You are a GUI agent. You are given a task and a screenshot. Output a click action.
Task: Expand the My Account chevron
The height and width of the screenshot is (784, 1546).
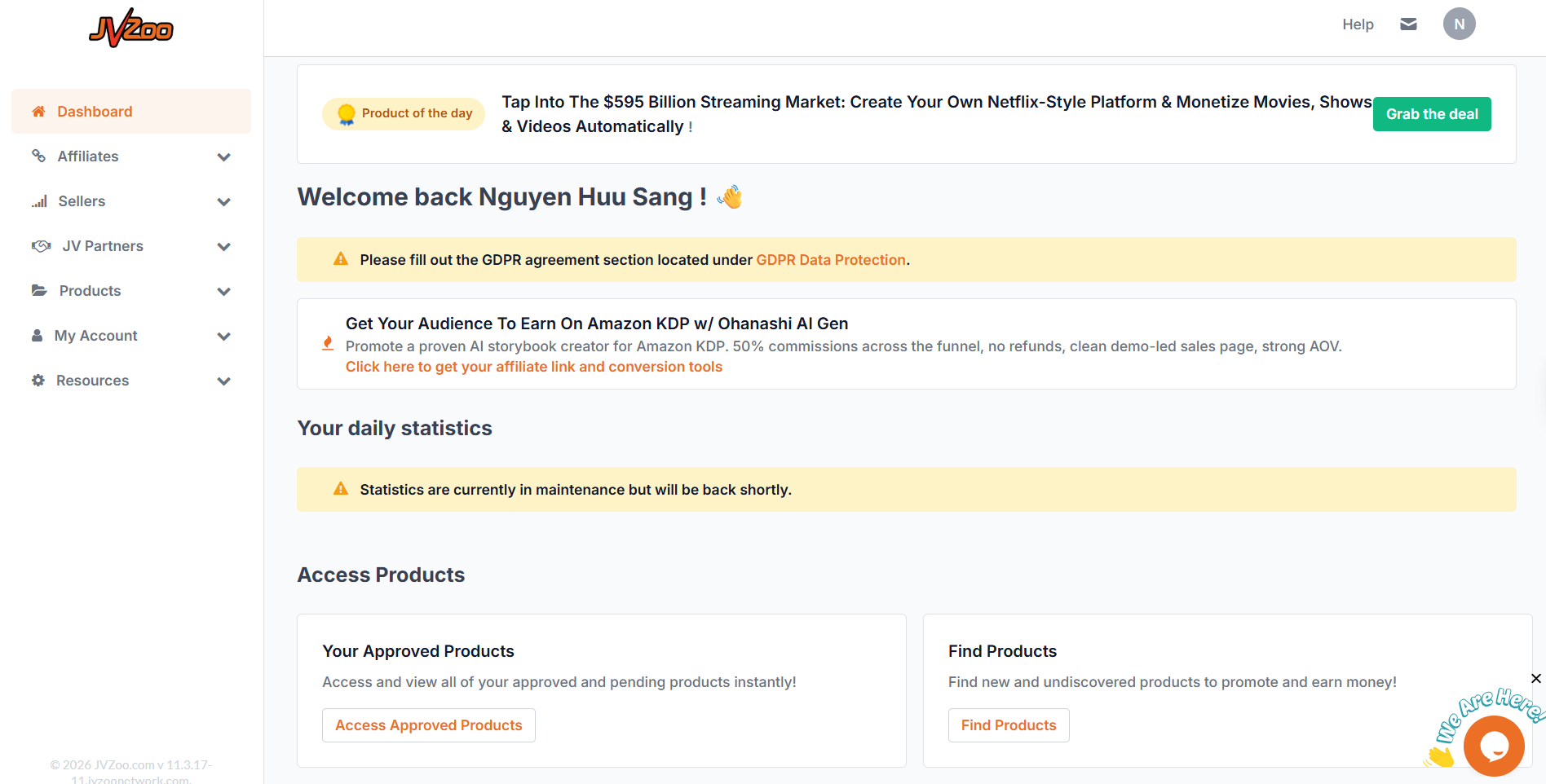pyautogui.click(x=224, y=336)
